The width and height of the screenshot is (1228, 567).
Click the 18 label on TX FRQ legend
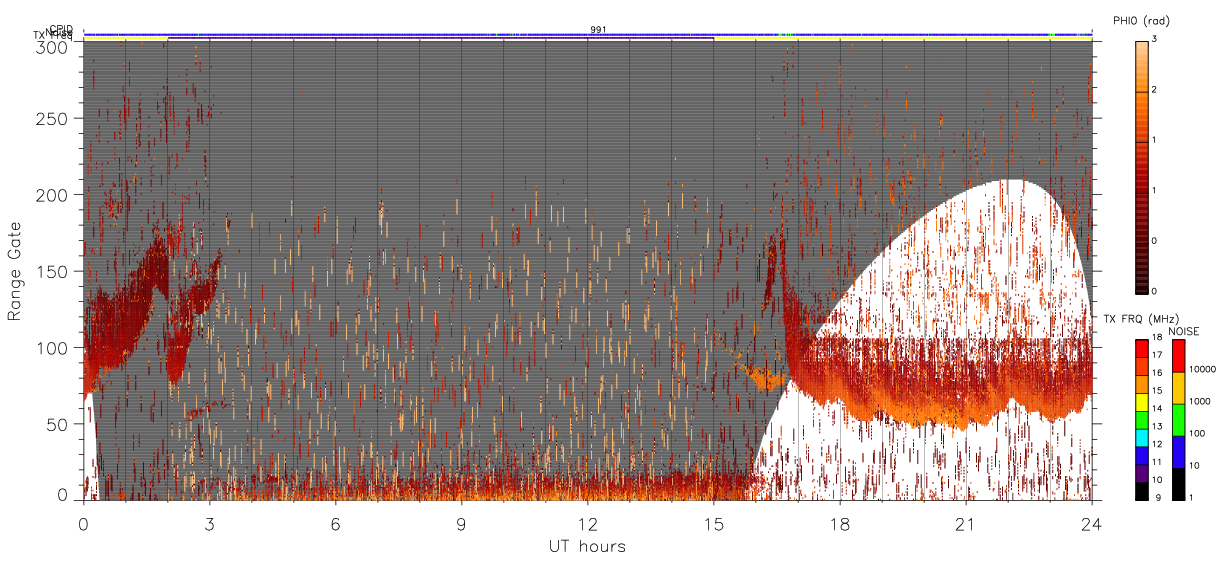tap(1157, 337)
